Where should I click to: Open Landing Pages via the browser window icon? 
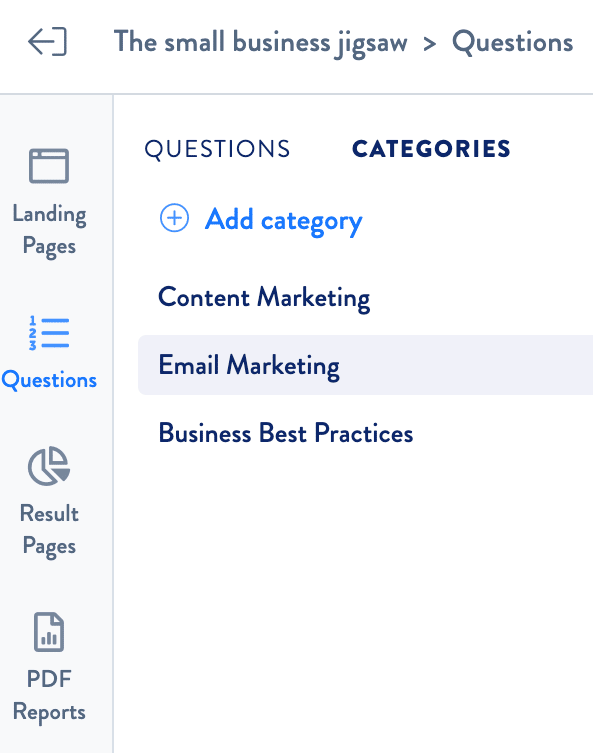point(49,166)
